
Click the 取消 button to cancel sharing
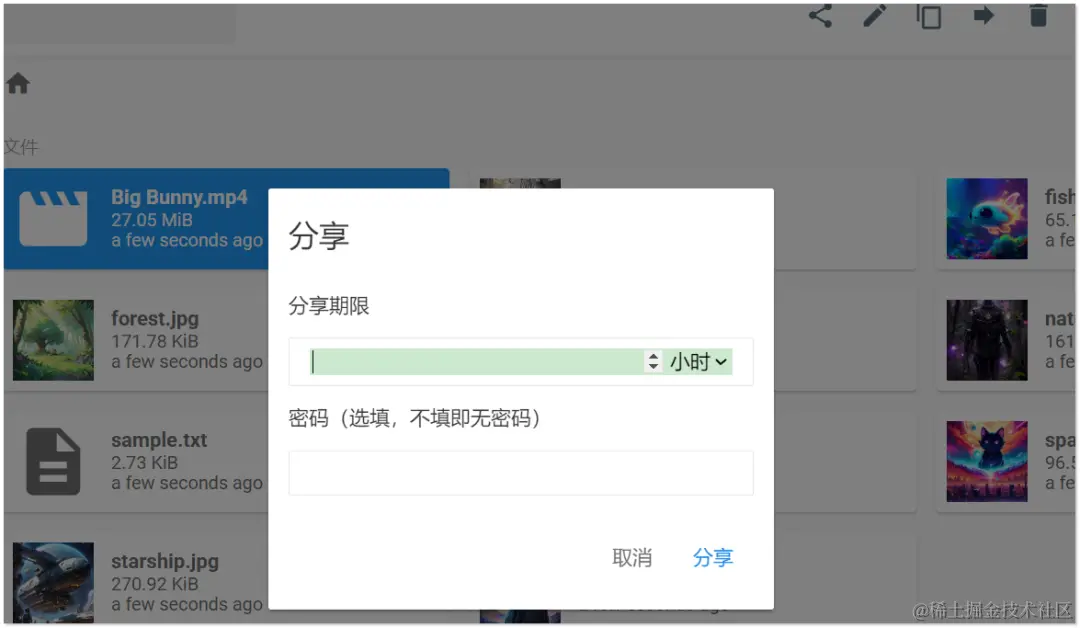(632, 558)
